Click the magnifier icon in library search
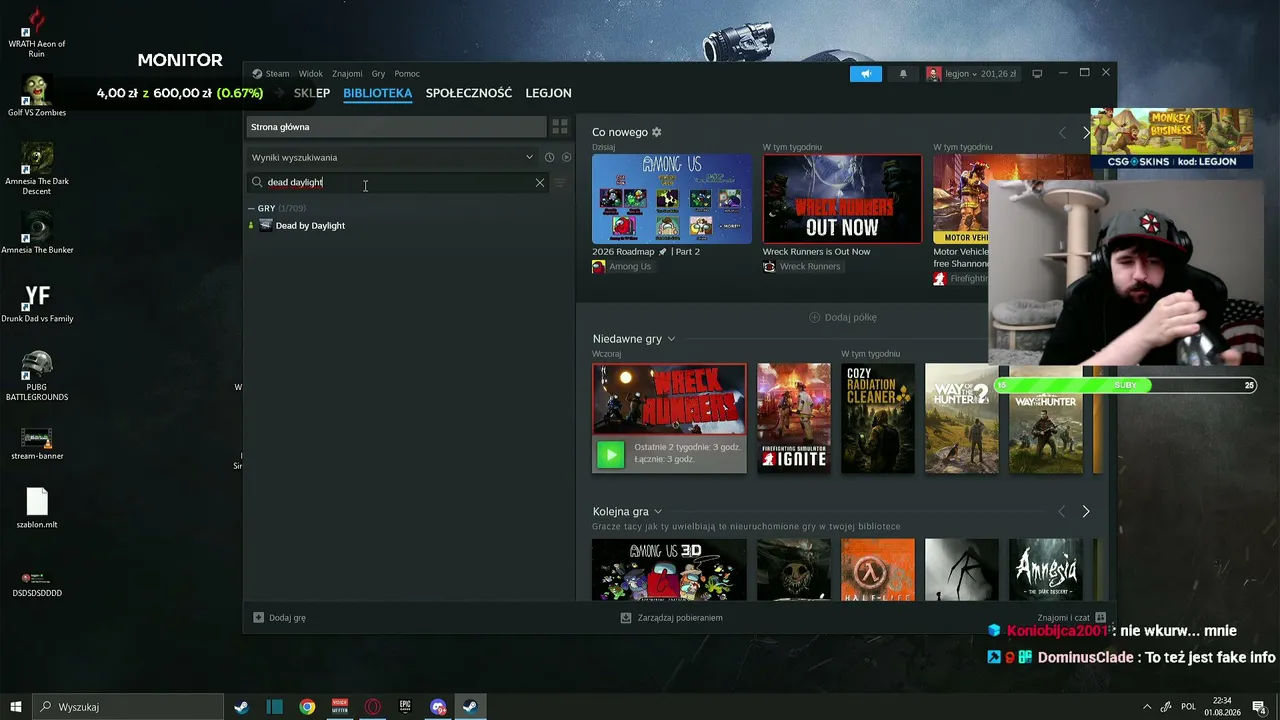The width and height of the screenshot is (1280, 720). pyautogui.click(x=257, y=183)
